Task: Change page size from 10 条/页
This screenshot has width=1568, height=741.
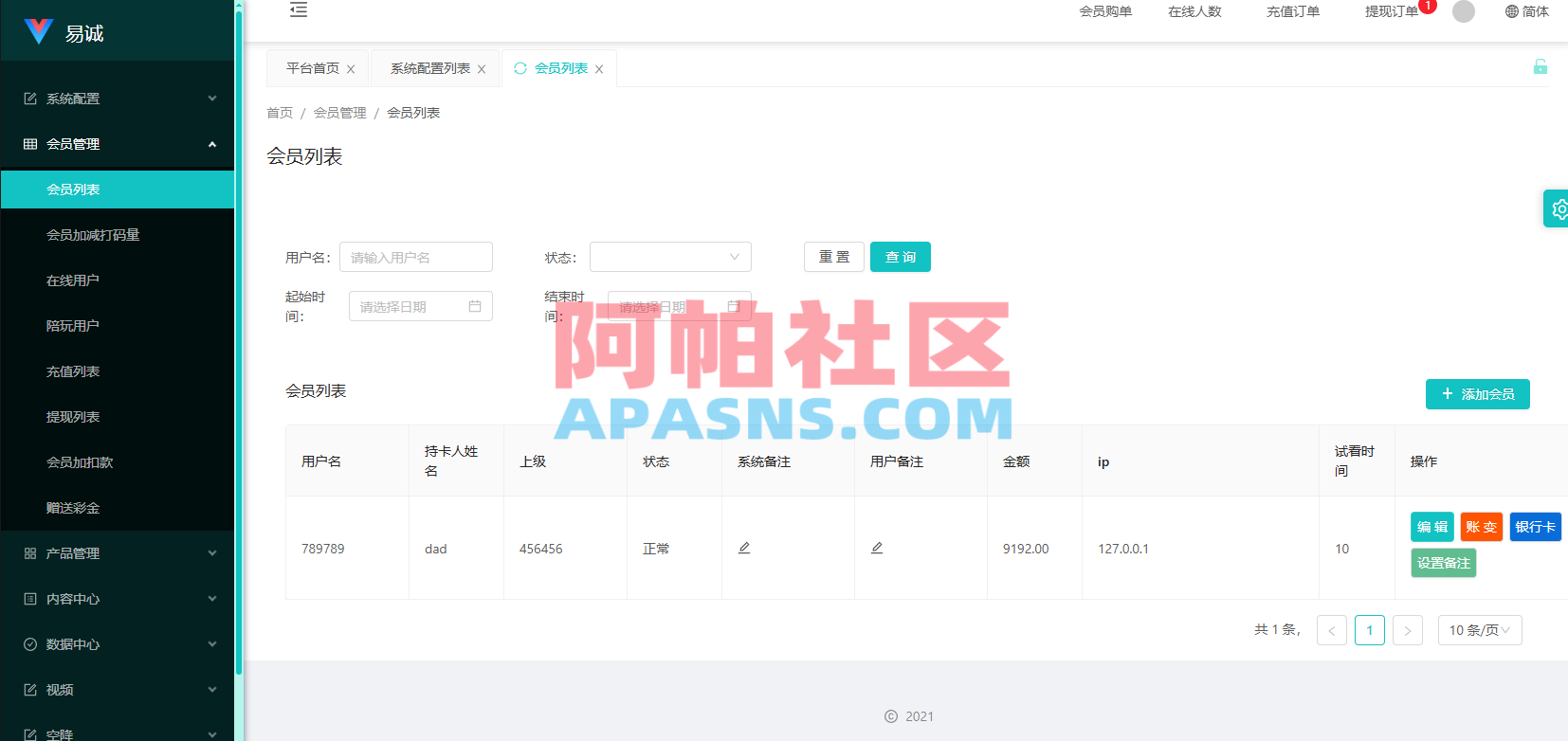Action: 1480,630
